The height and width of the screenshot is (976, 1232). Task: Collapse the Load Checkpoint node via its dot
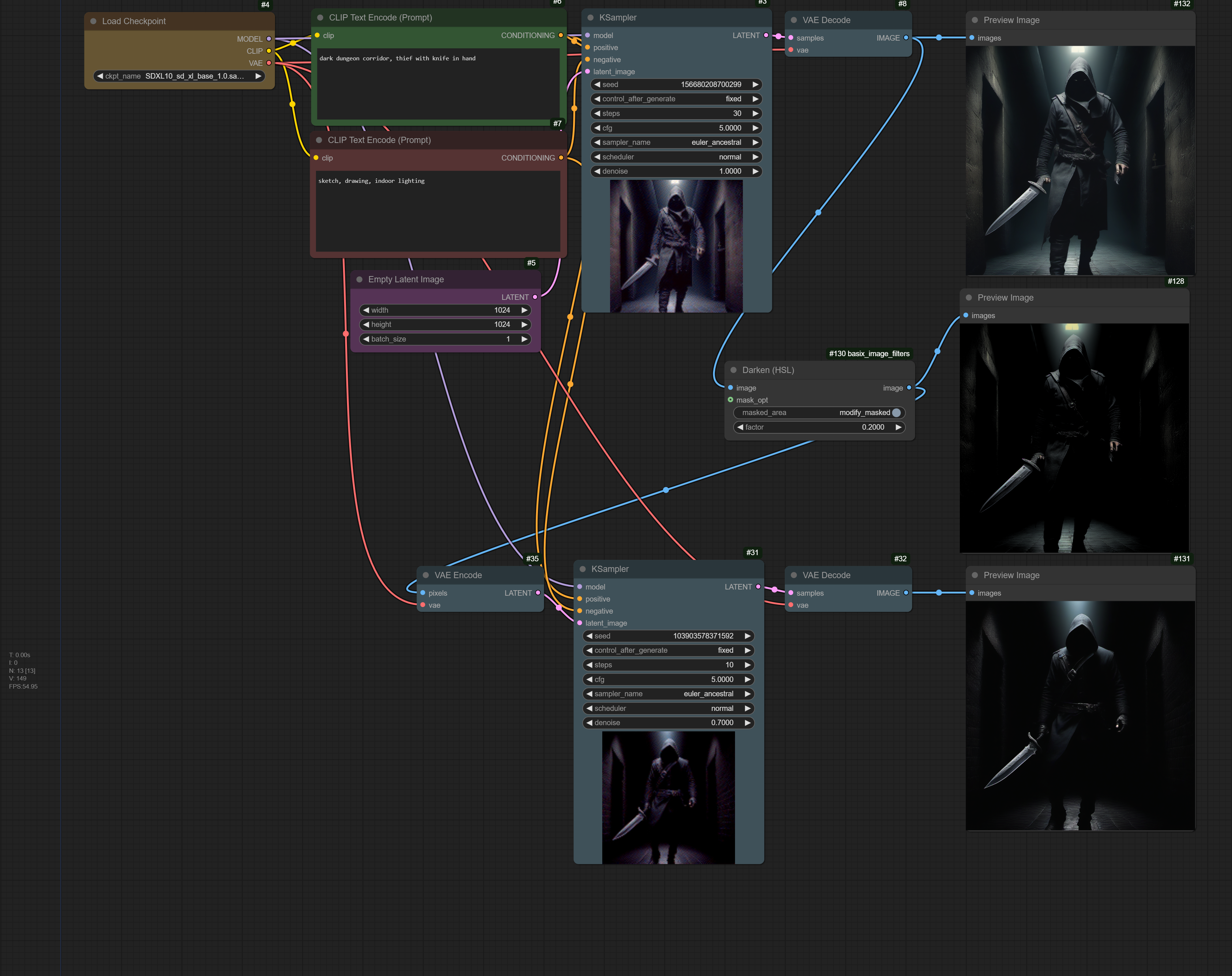click(x=93, y=21)
